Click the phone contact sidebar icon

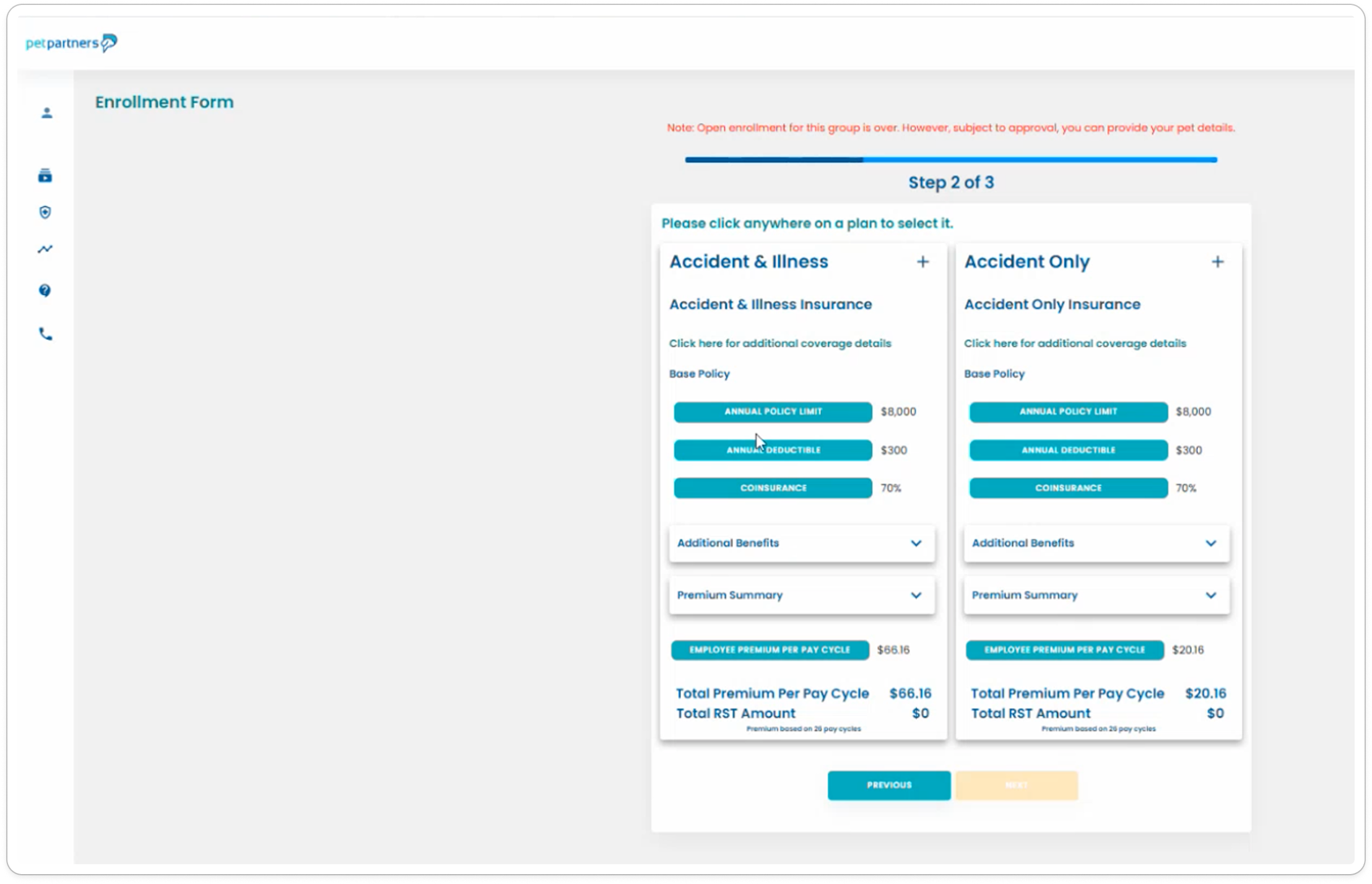click(x=45, y=334)
